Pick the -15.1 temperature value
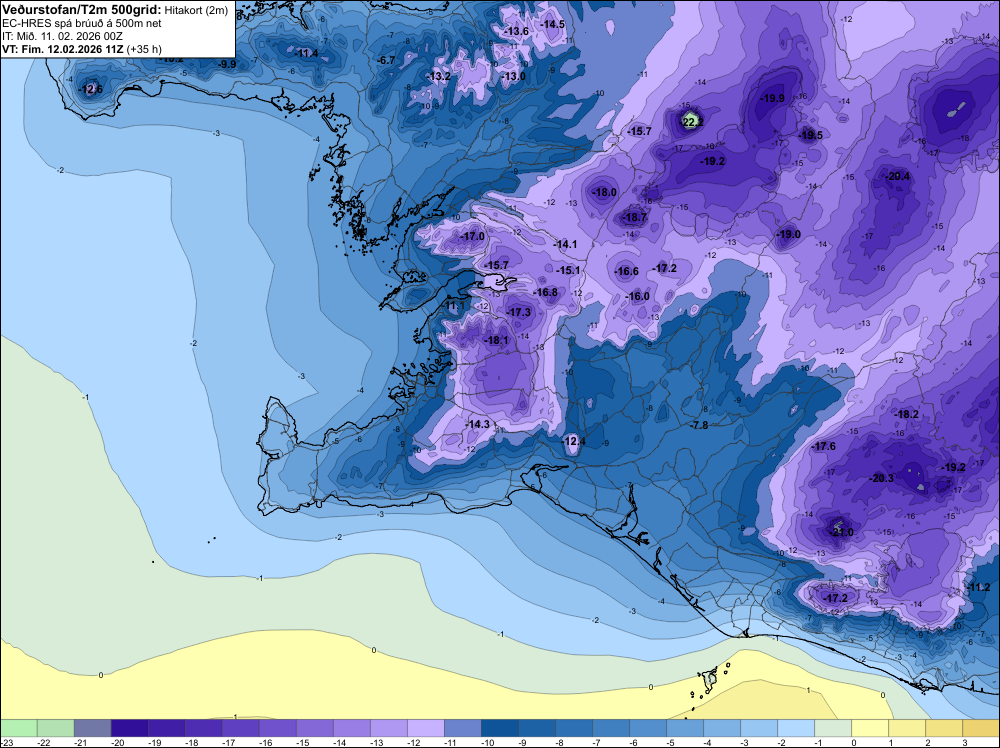 pyautogui.click(x=568, y=271)
